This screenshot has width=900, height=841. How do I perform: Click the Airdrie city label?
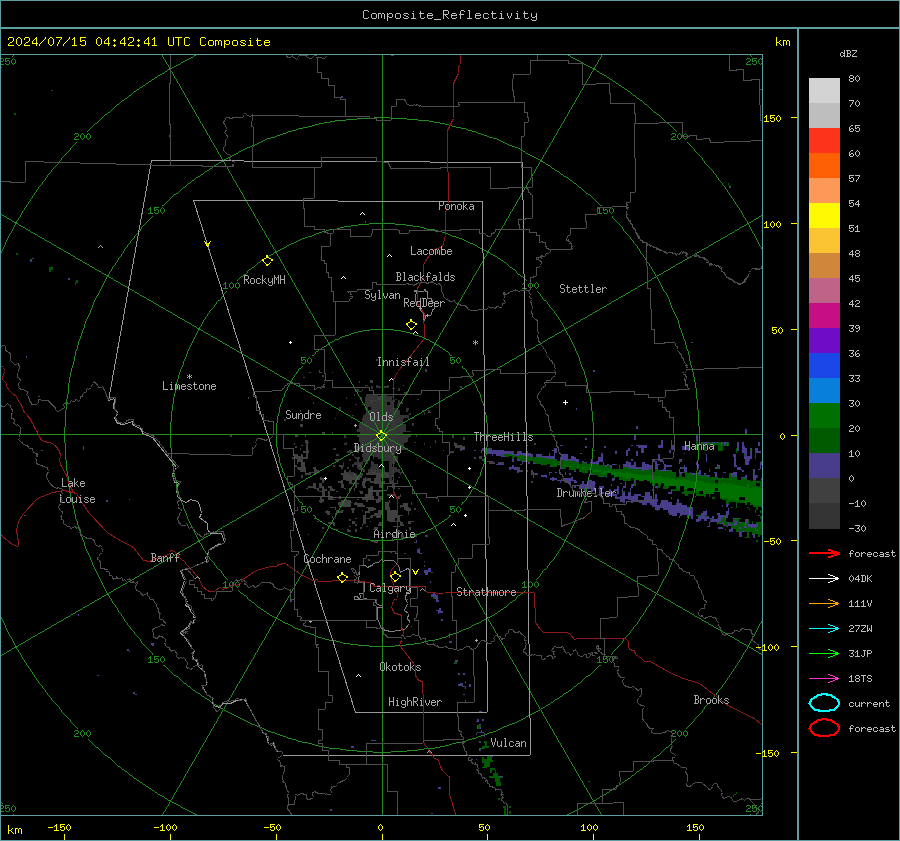tap(394, 534)
